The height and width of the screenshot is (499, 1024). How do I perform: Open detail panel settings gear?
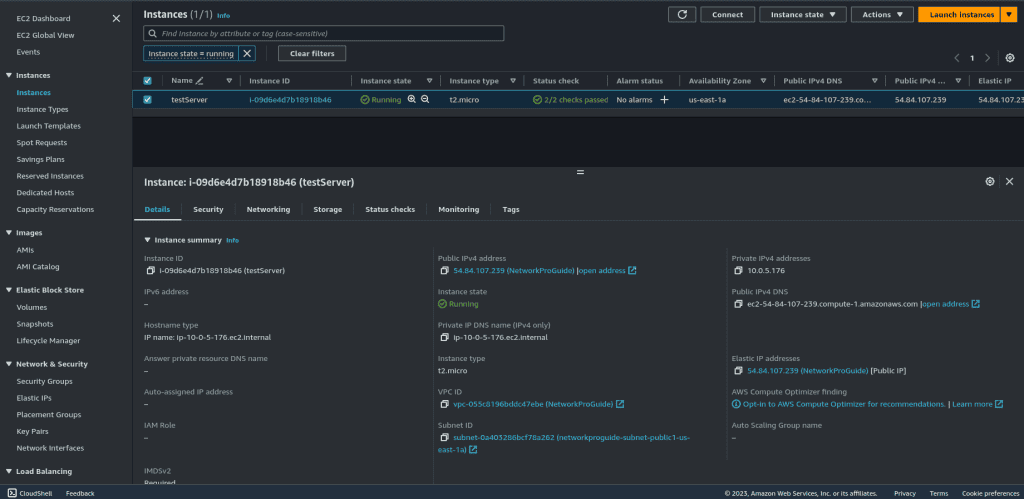point(990,182)
